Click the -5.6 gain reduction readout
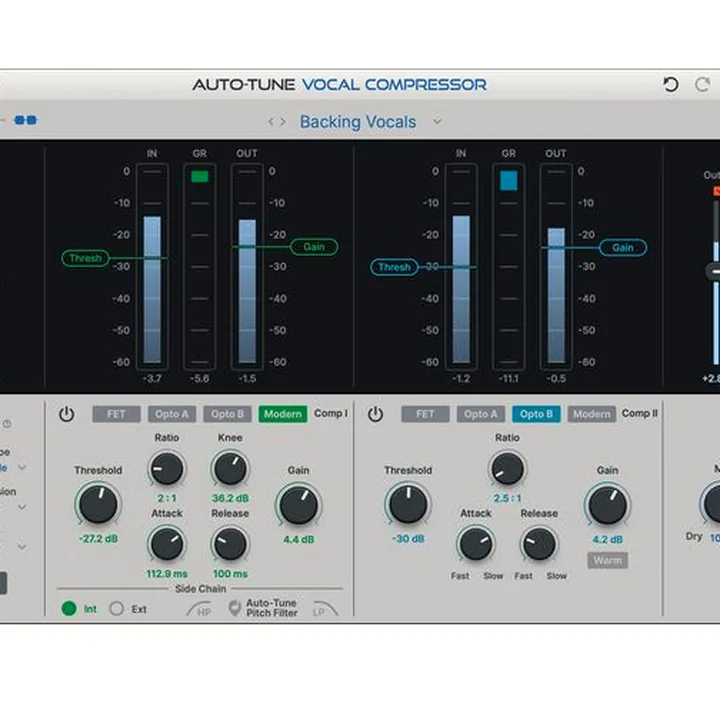 200,379
